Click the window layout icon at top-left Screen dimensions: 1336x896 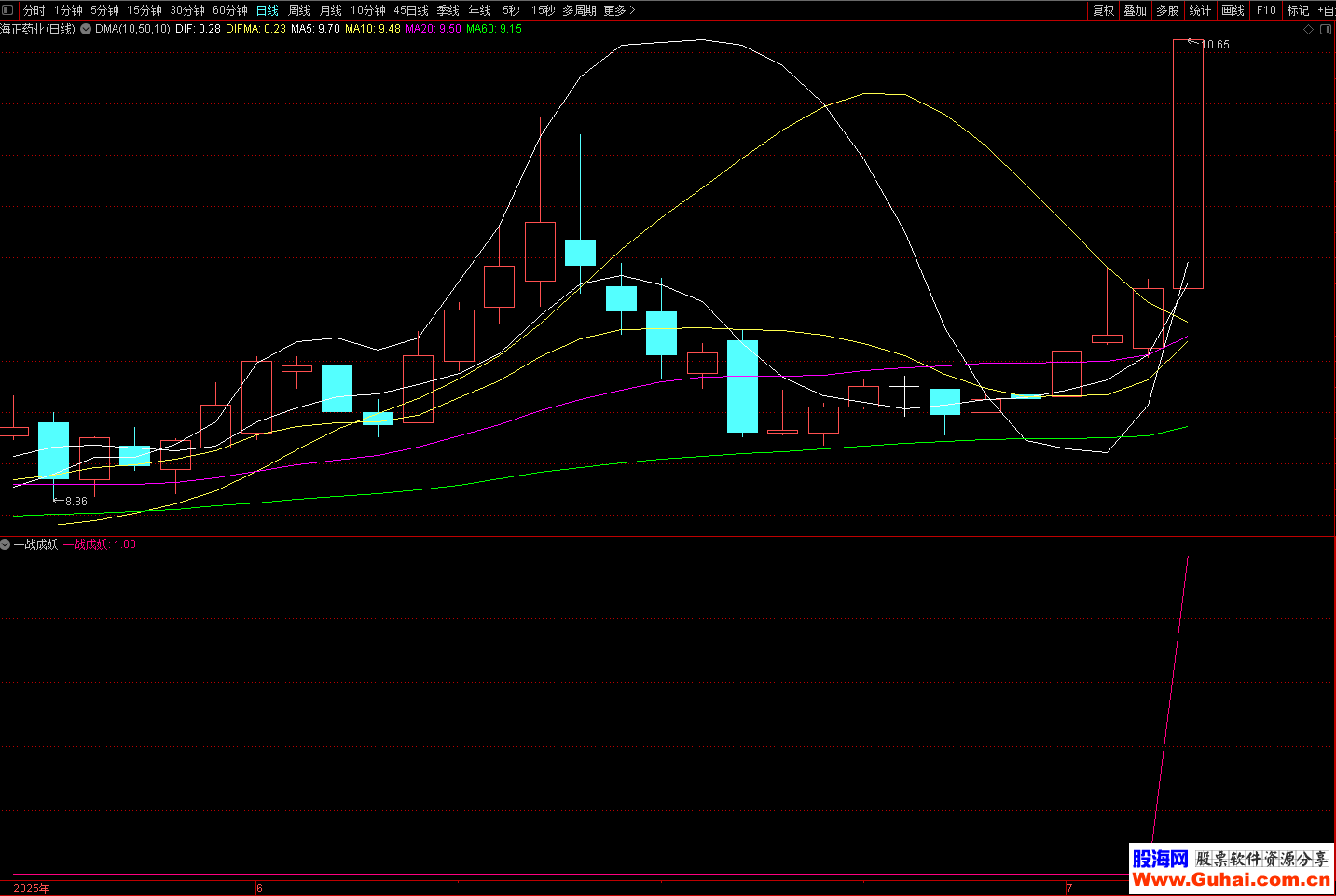point(7,10)
